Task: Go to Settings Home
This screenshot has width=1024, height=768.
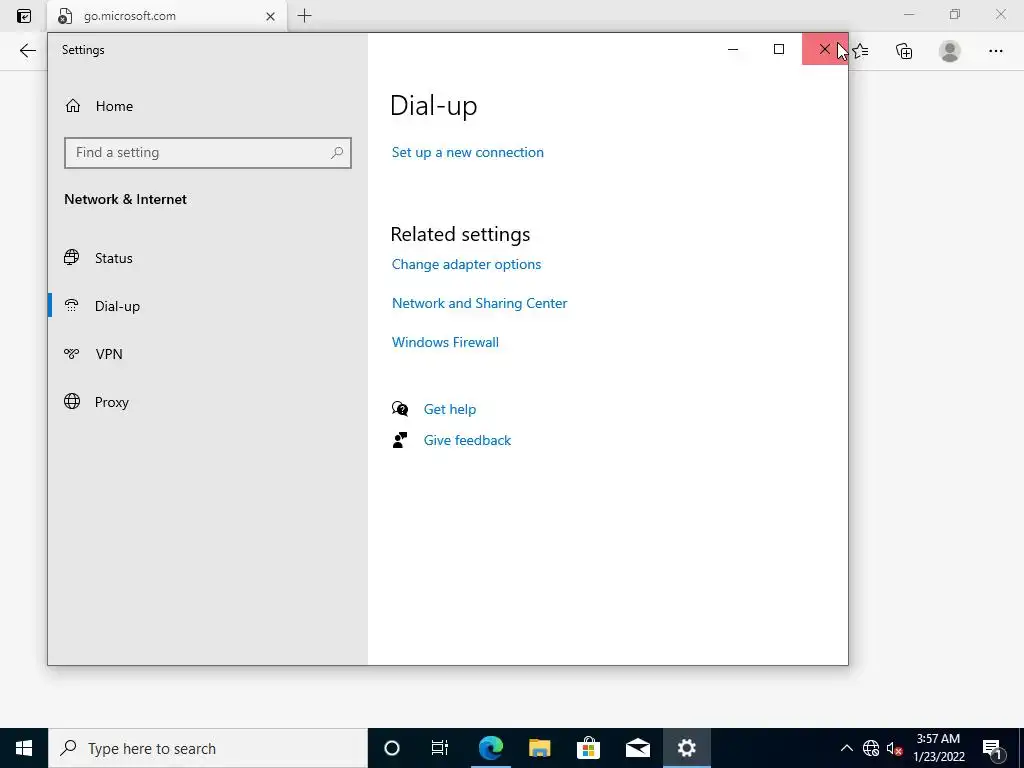Action: click(99, 106)
